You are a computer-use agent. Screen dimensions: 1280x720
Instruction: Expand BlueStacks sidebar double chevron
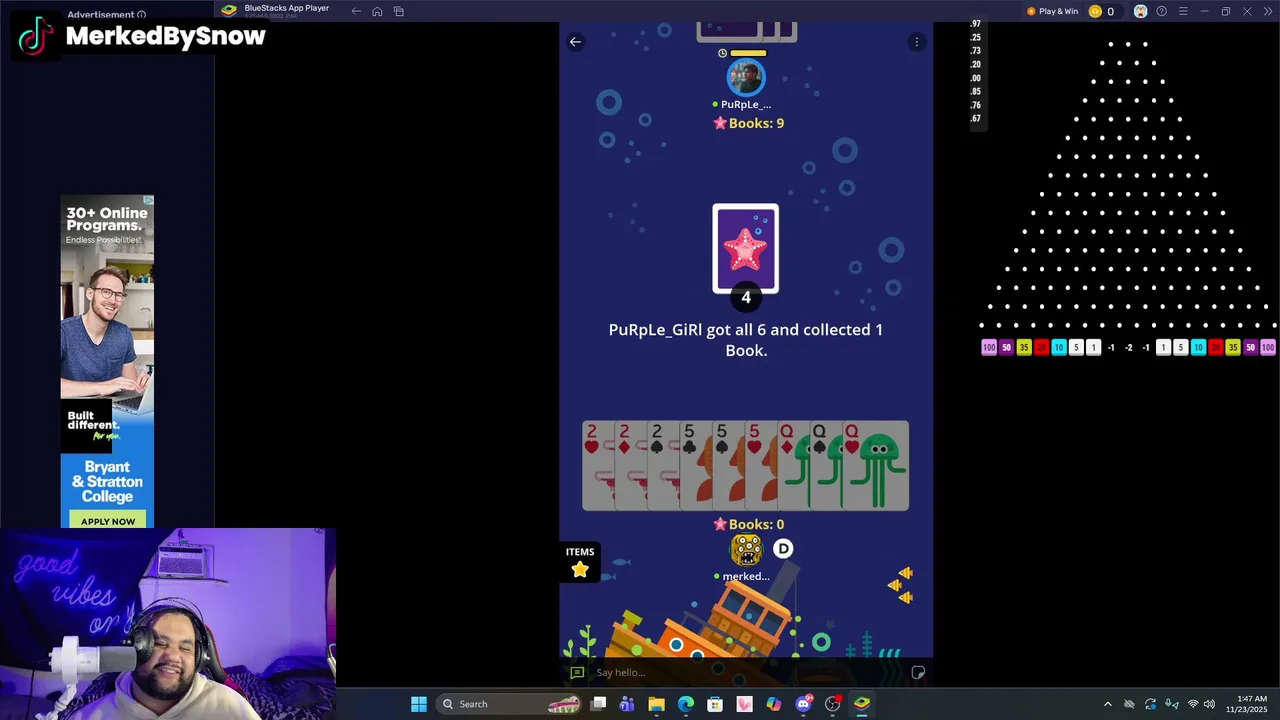[x=1267, y=11]
